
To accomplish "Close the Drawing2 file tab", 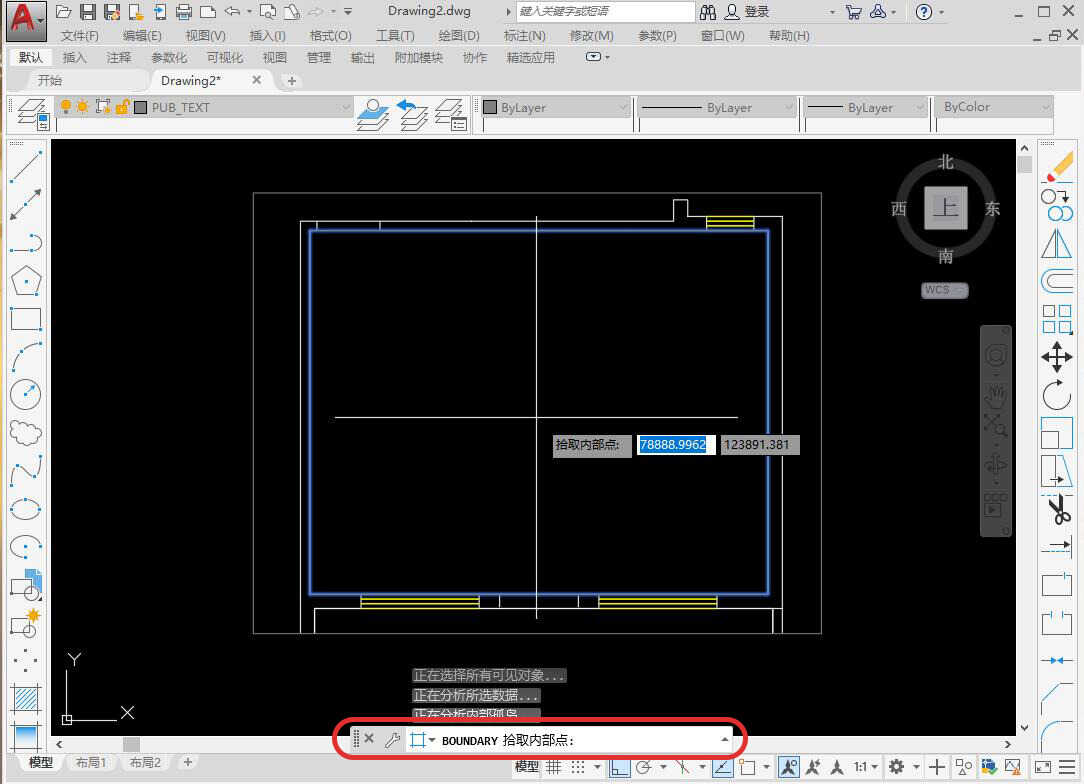I will pyautogui.click(x=256, y=80).
